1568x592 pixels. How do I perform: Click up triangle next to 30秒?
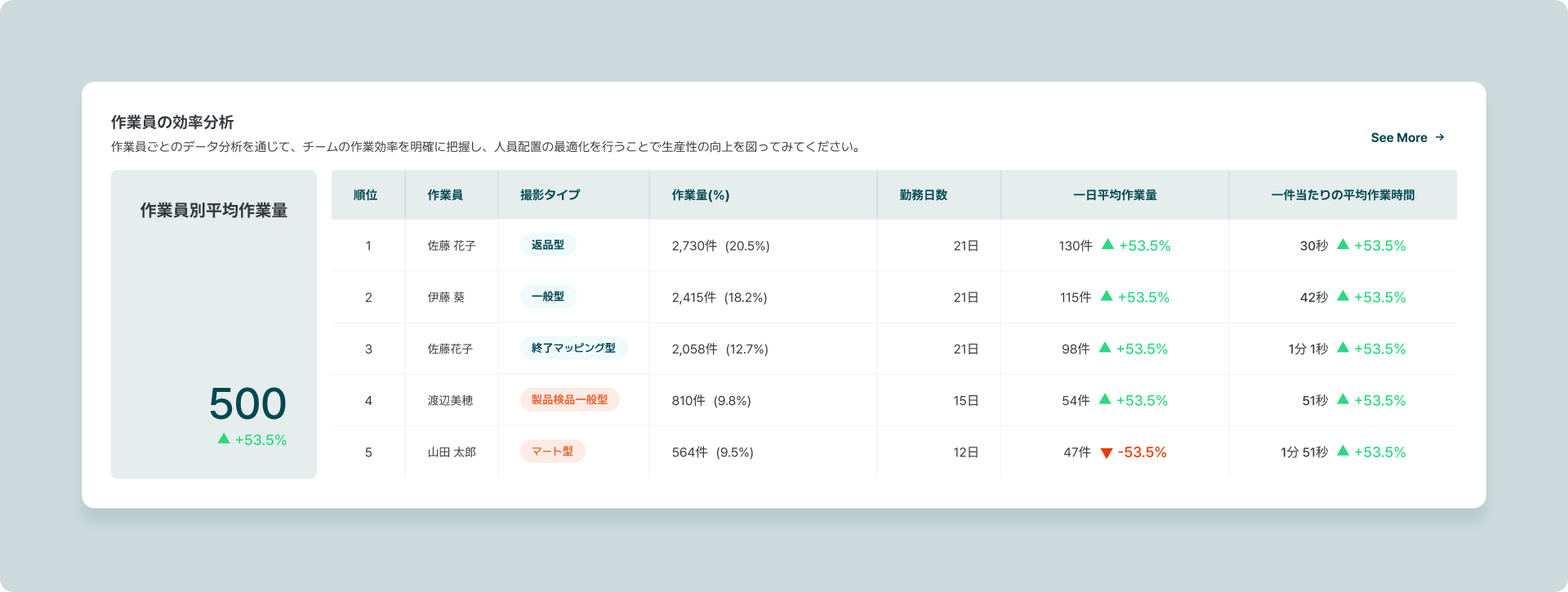pyautogui.click(x=1343, y=245)
